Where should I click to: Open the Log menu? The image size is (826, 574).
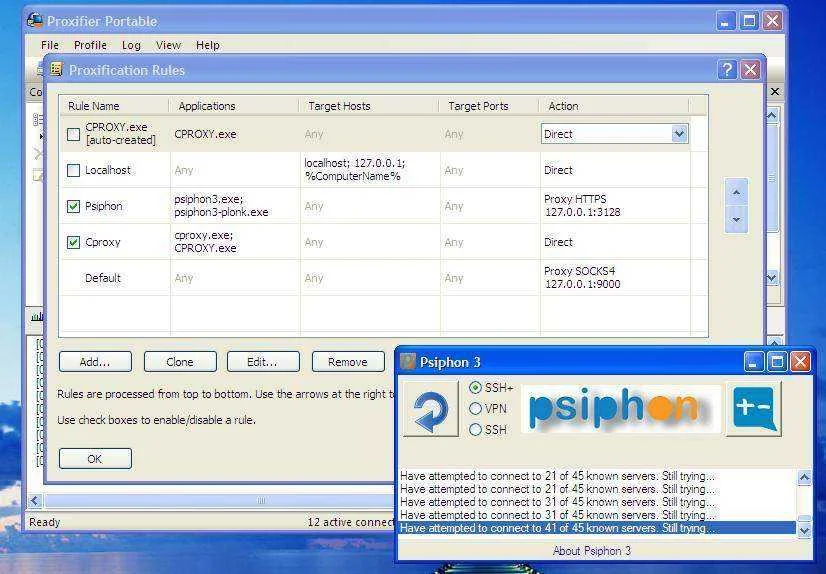click(x=131, y=45)
